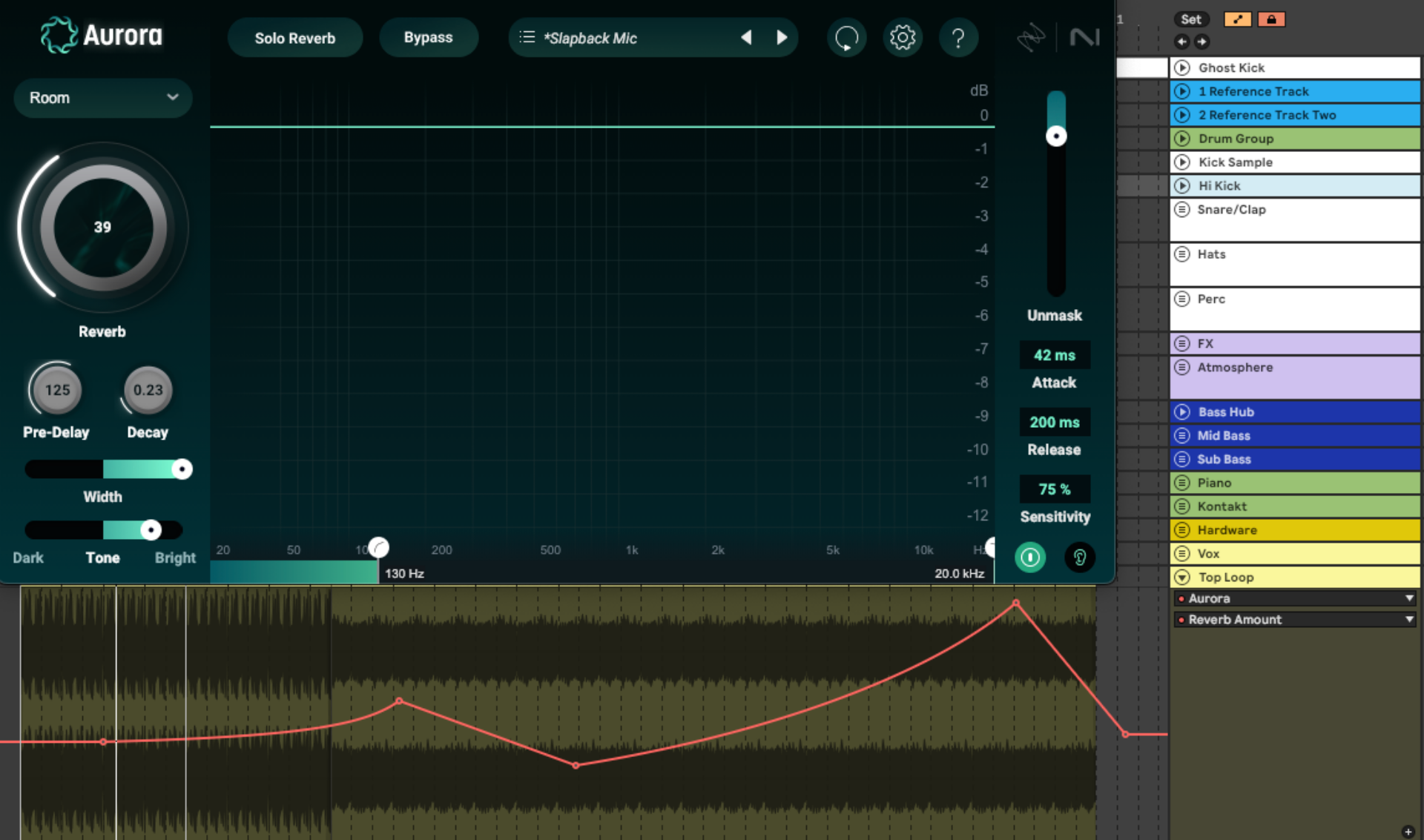Click the 200 ms Release field
The image size is (1424, 840).
1055,422
